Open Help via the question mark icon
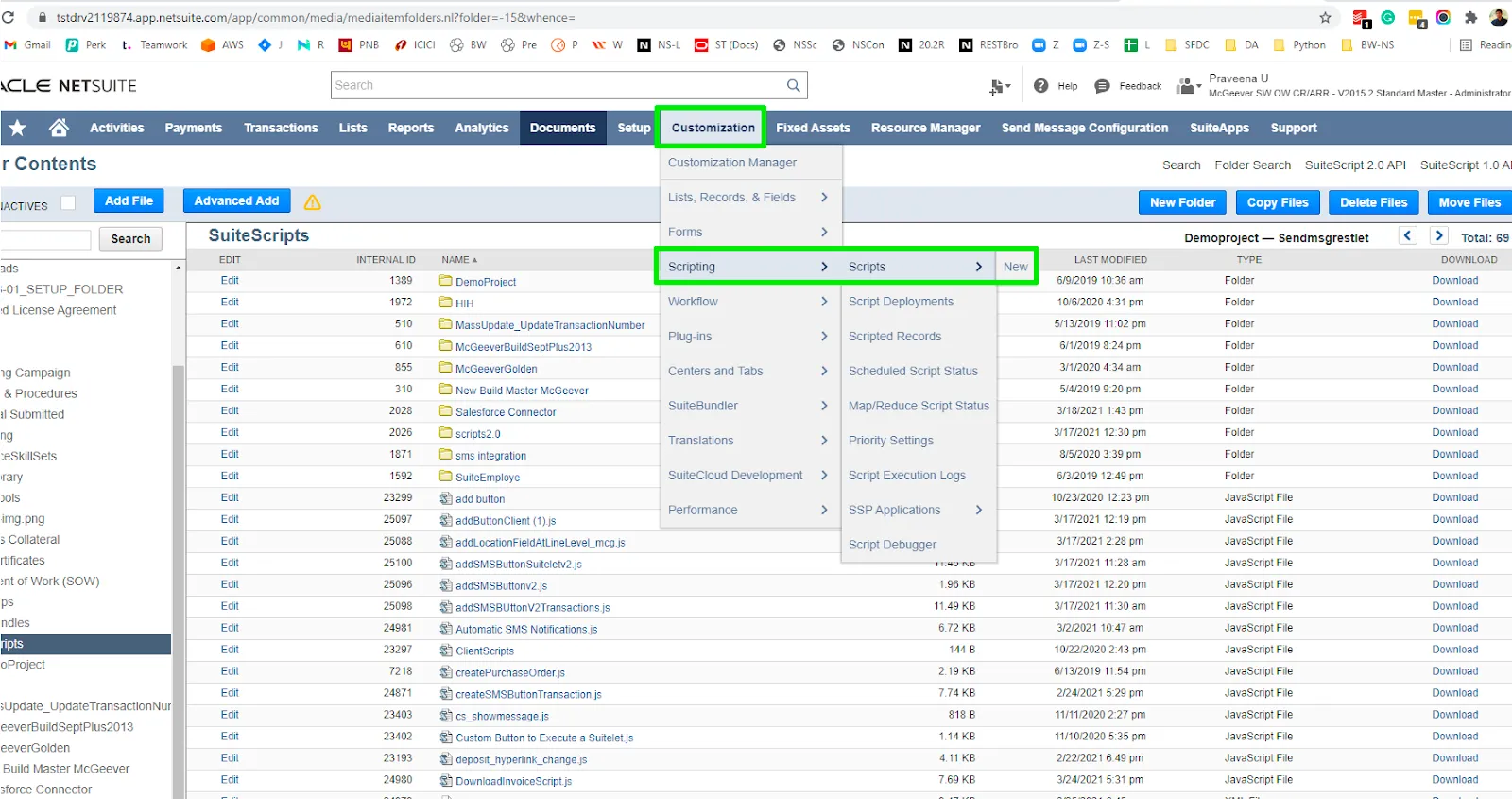Image resolution: width=1512 pixels, height=799 pixels. [x=1040, y=86]
